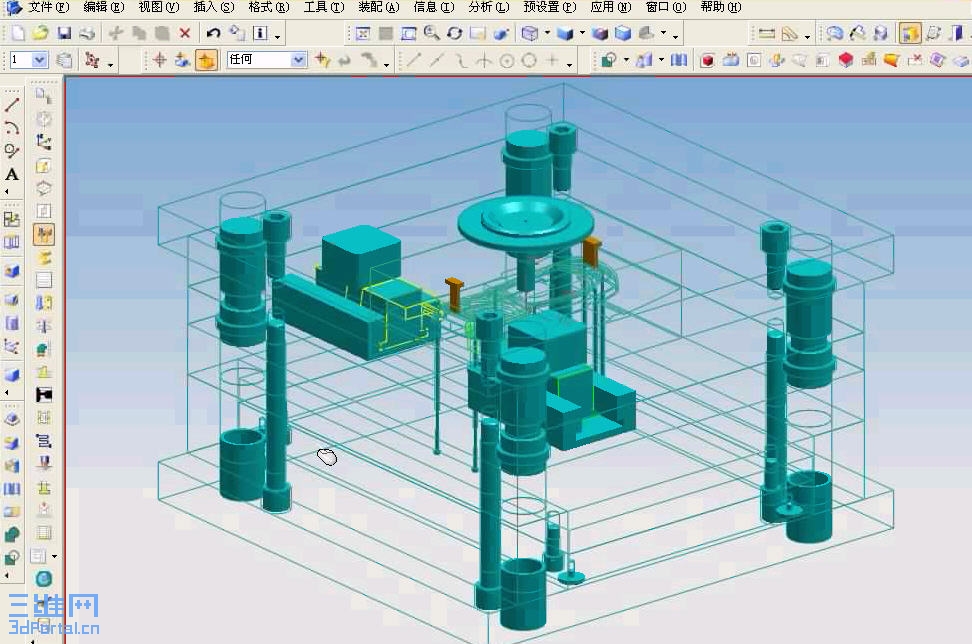
Task: Open the 工具(T) menu
Action: 324,7
